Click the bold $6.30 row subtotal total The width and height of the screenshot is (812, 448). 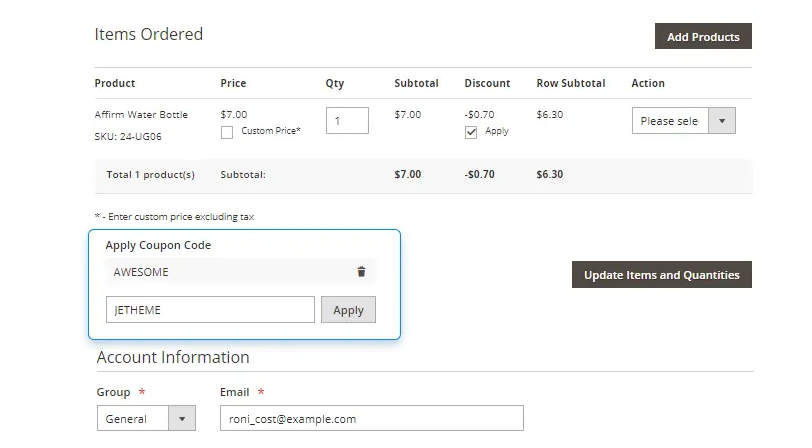[x=550, y=175]
